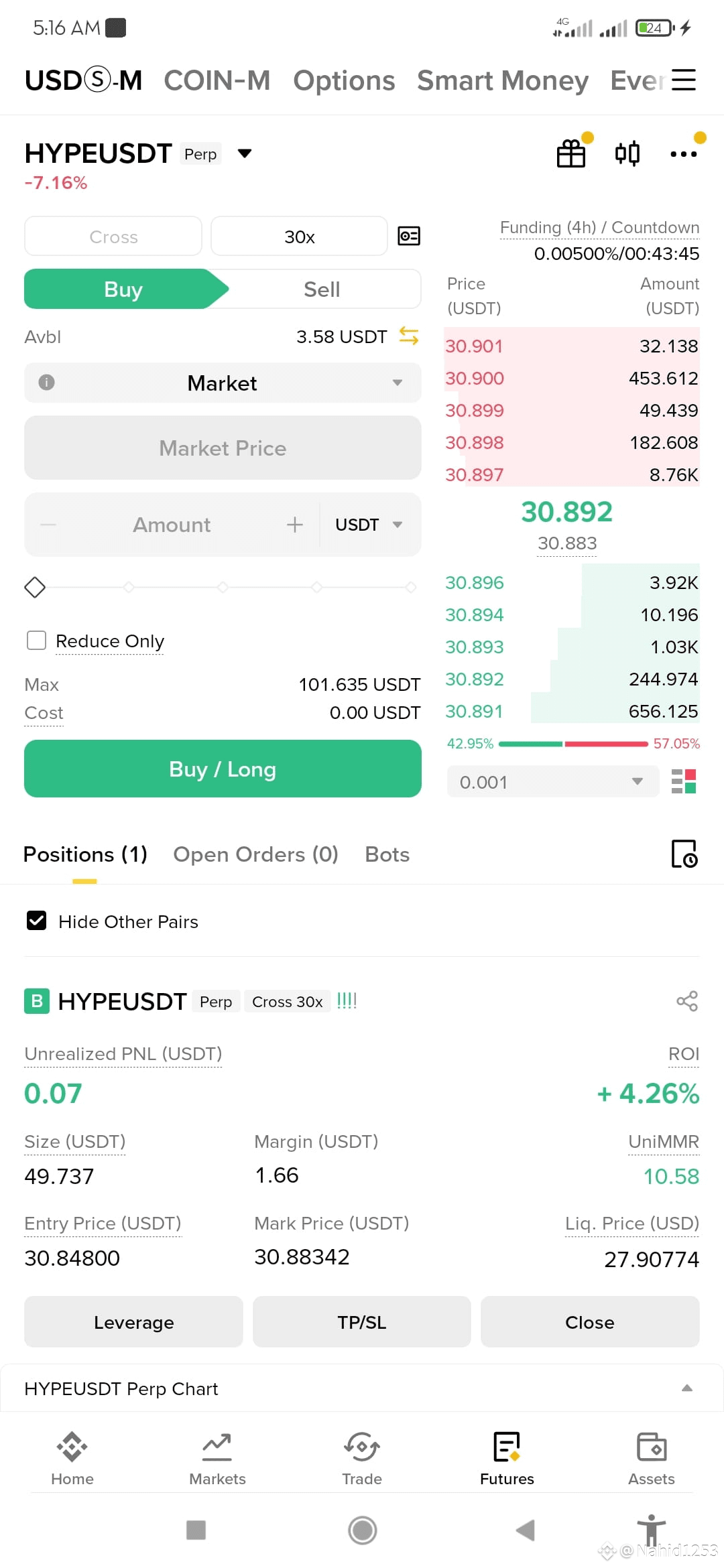Screen dimensions: 724x1568
Task: Open the Market order type dropdown
Action: click(223, 383)
